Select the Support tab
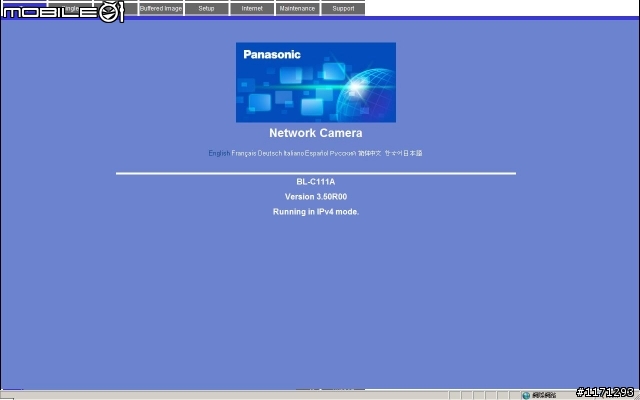 [x=343, y=8]
